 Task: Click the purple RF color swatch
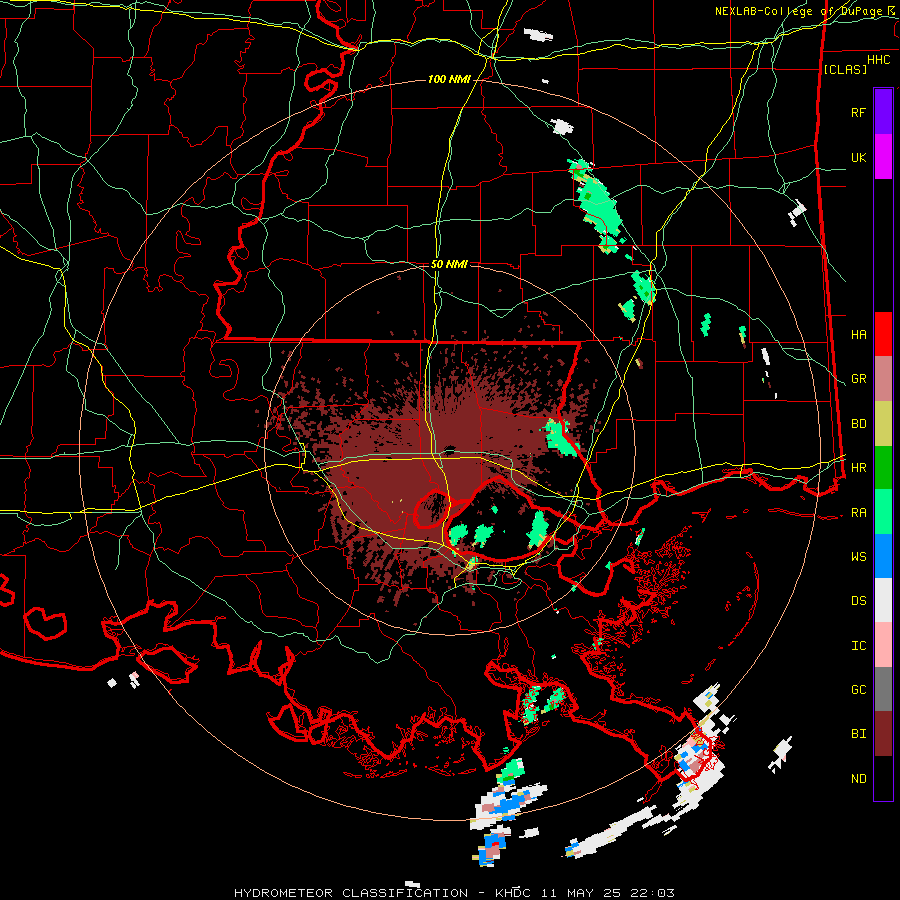883,111
